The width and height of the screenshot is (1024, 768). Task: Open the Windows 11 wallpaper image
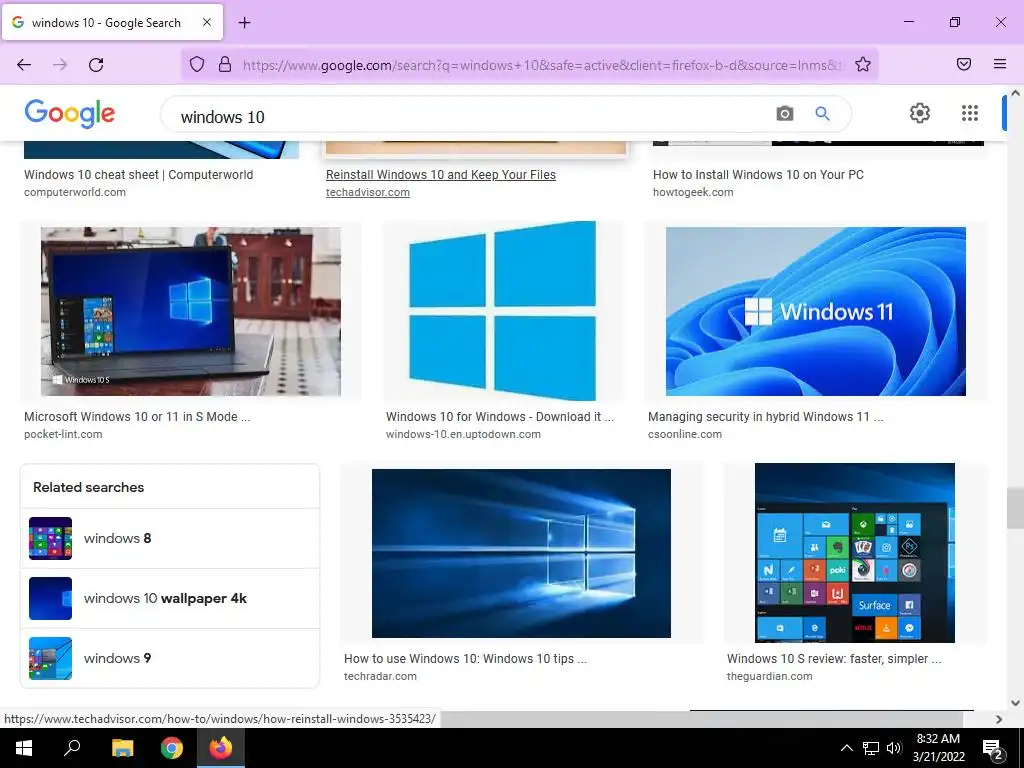point(816,312)
